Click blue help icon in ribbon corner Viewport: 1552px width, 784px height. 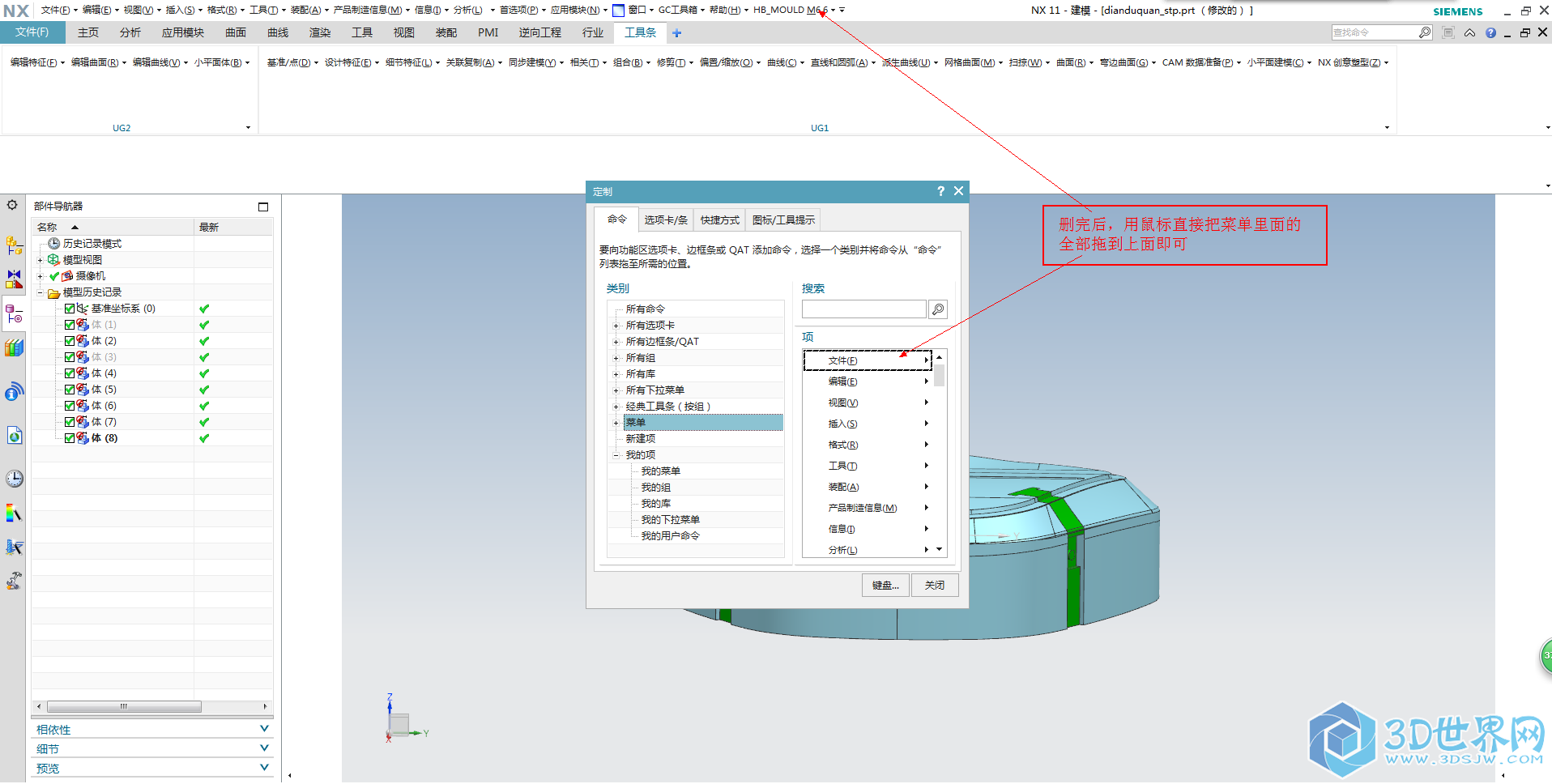tap(1490, 33)
